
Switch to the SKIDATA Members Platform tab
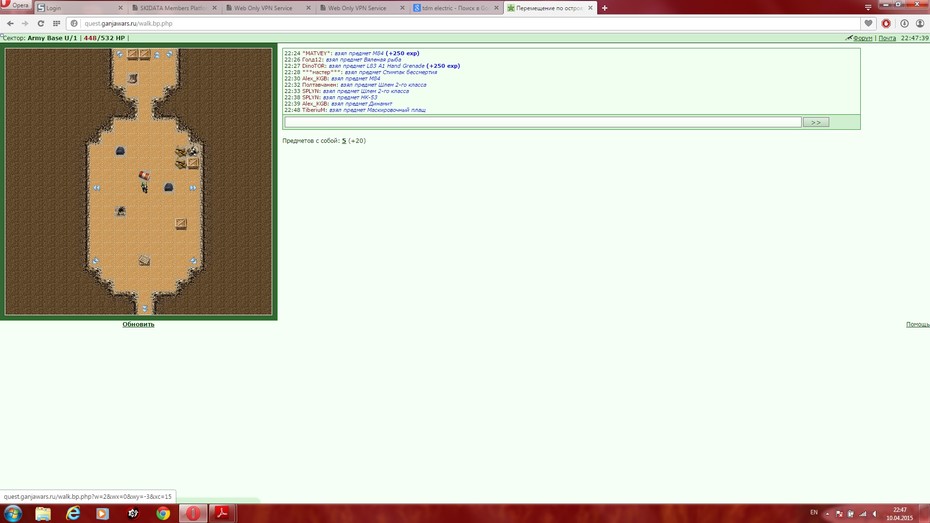coord(174,8)
